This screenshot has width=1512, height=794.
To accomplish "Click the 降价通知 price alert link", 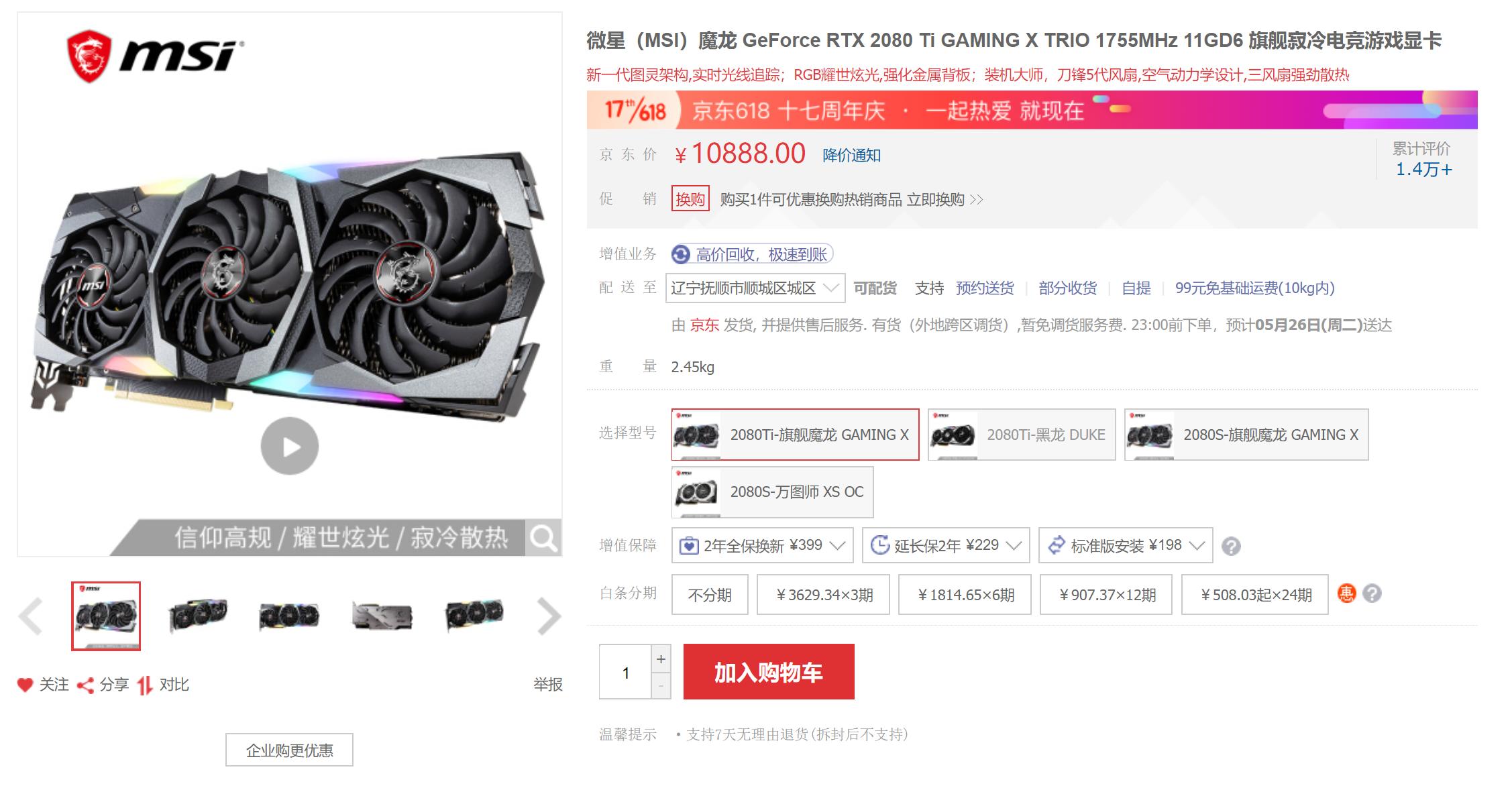I will coord(851,156).
